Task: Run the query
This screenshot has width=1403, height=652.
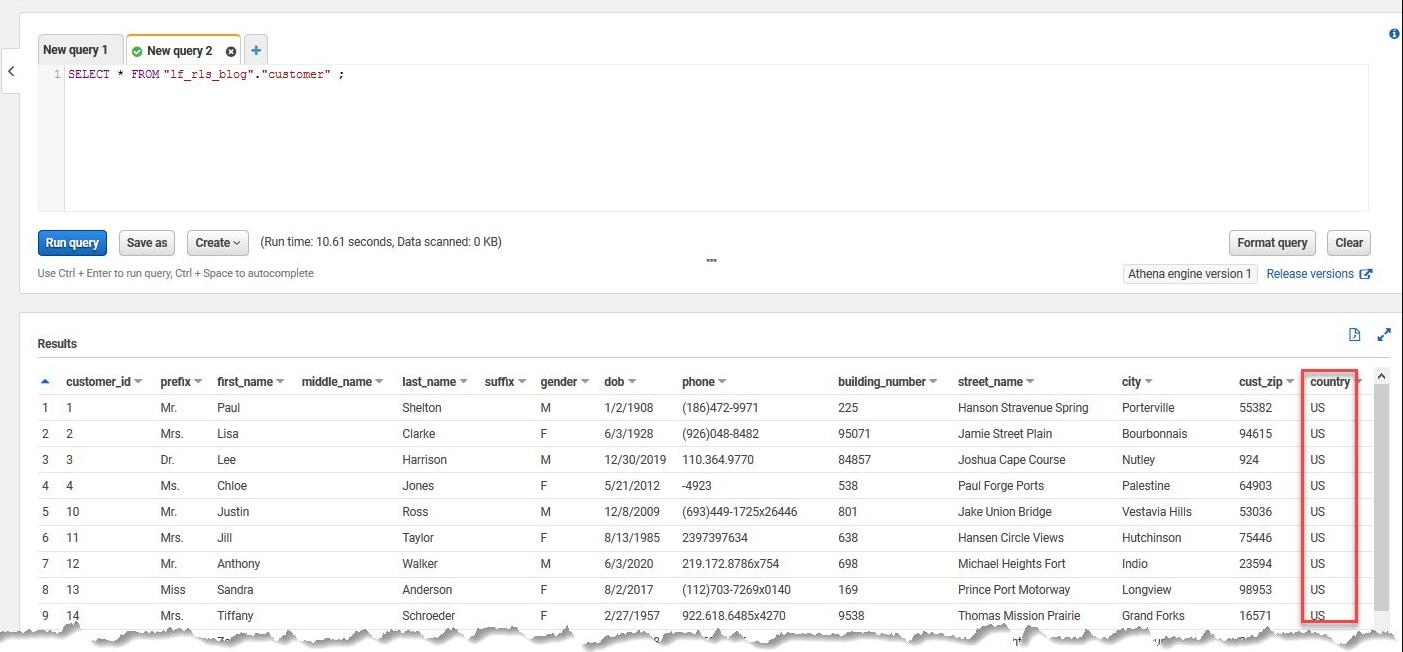Action: pyautogui.click(x=72, y=242)
